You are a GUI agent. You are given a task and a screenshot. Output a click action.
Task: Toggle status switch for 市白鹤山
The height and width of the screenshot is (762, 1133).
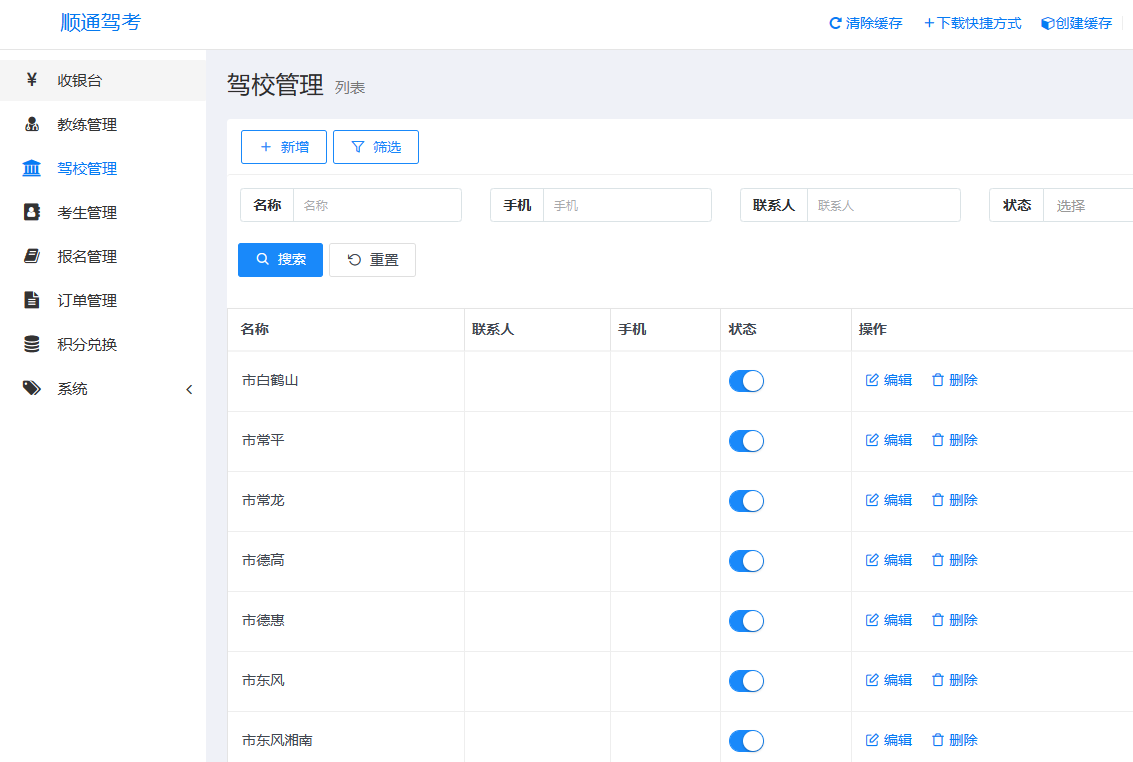point(746,381)
